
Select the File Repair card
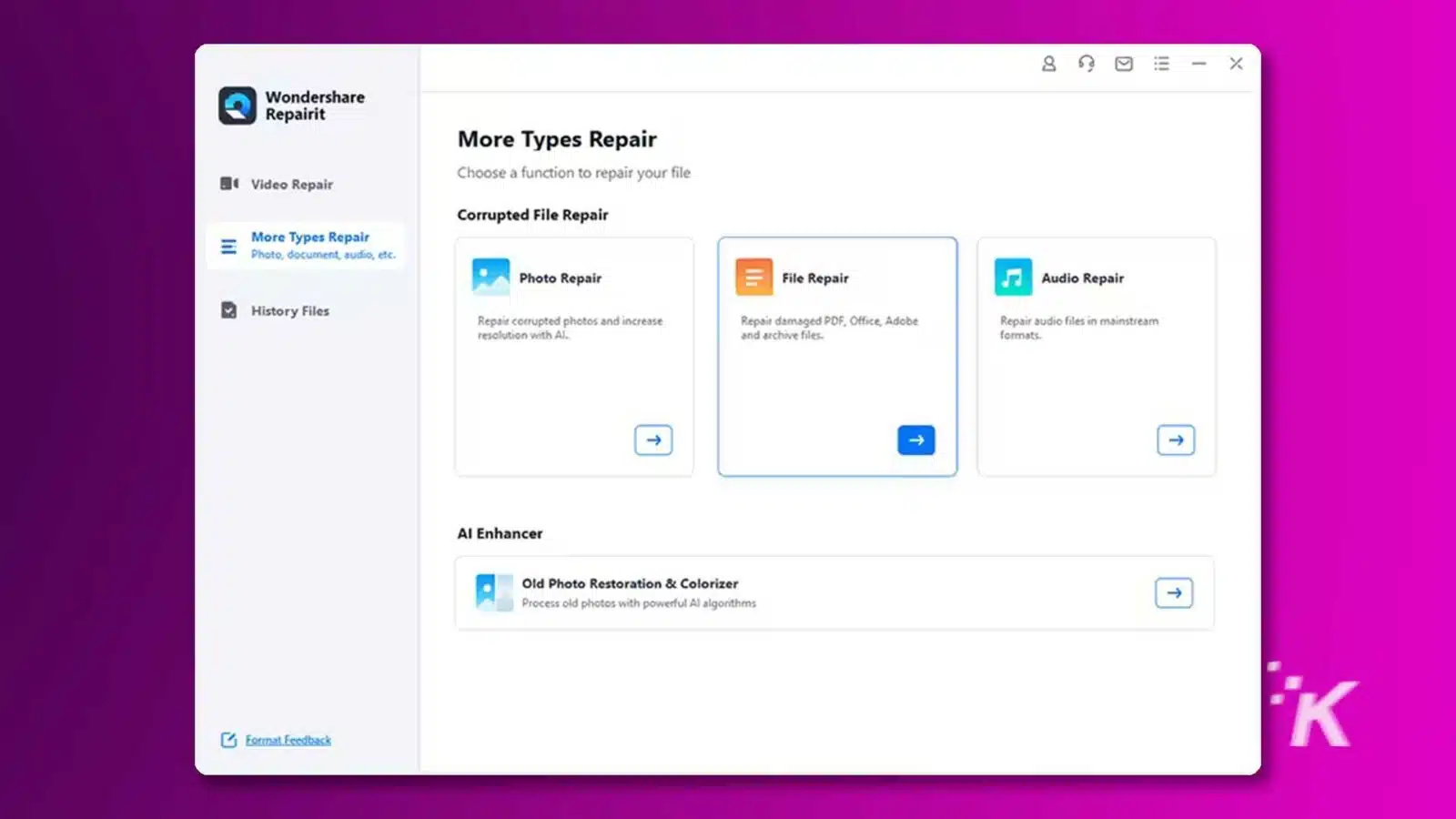(x=837, y=357)
